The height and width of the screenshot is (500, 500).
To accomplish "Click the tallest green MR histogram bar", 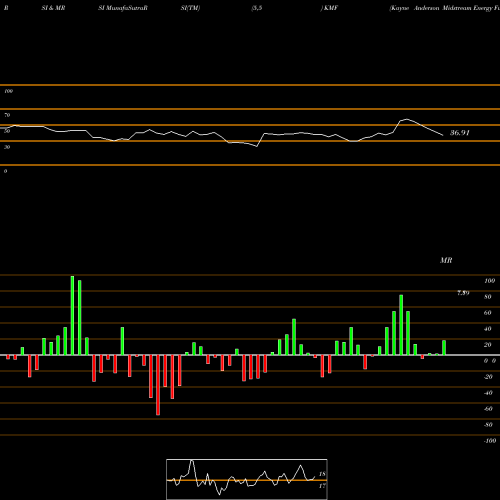I will [x=72, y=315].
